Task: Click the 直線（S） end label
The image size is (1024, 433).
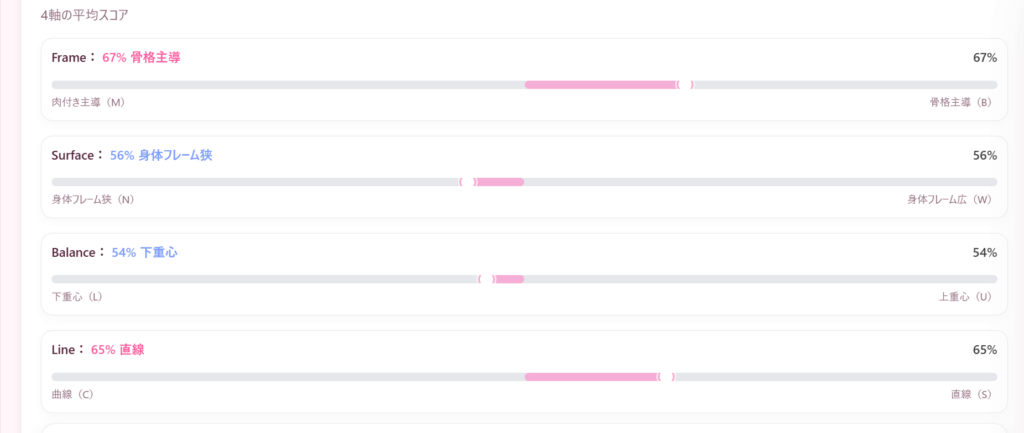Action: 971,394
